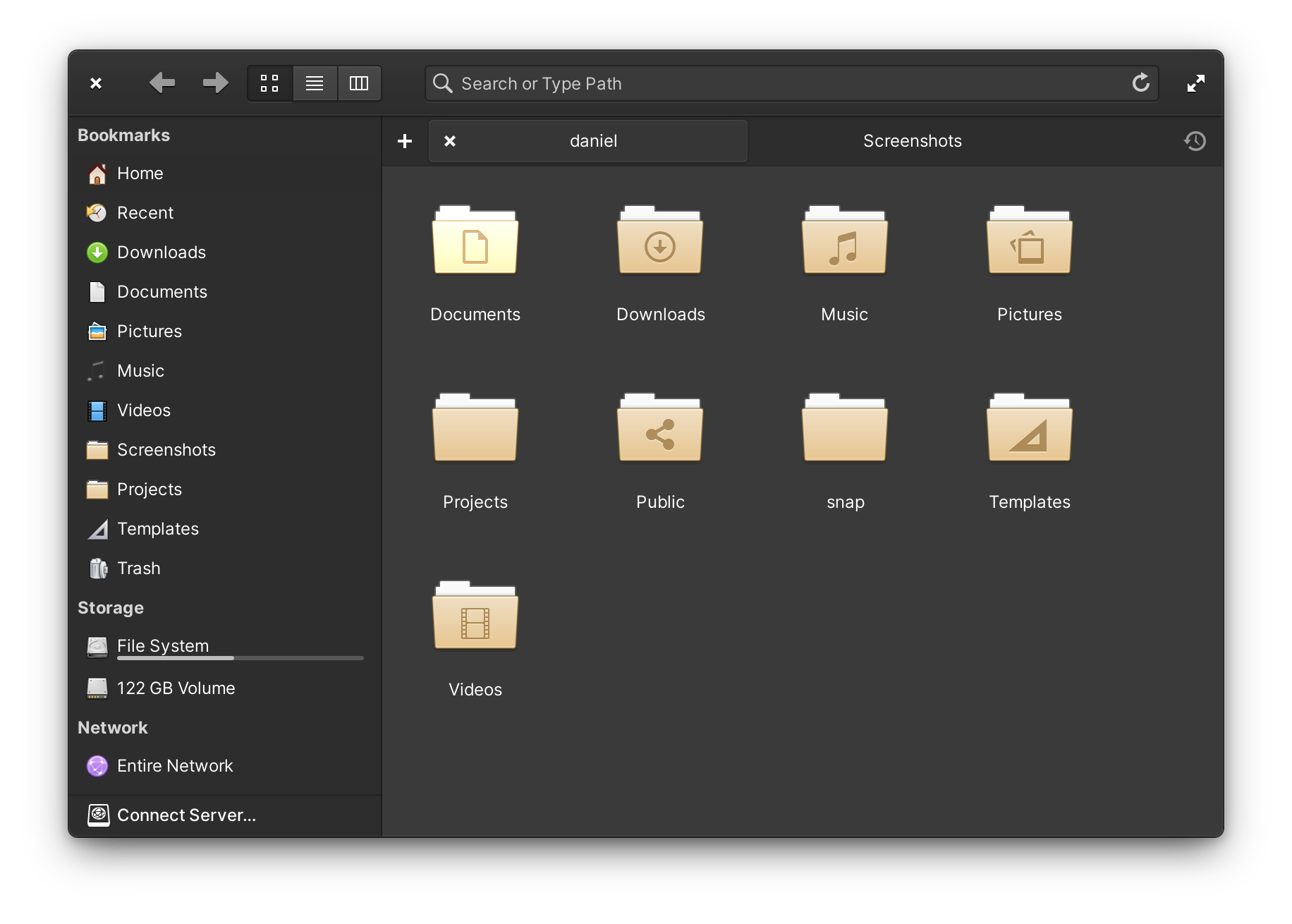Go back with the left arrow

point(162,83)
